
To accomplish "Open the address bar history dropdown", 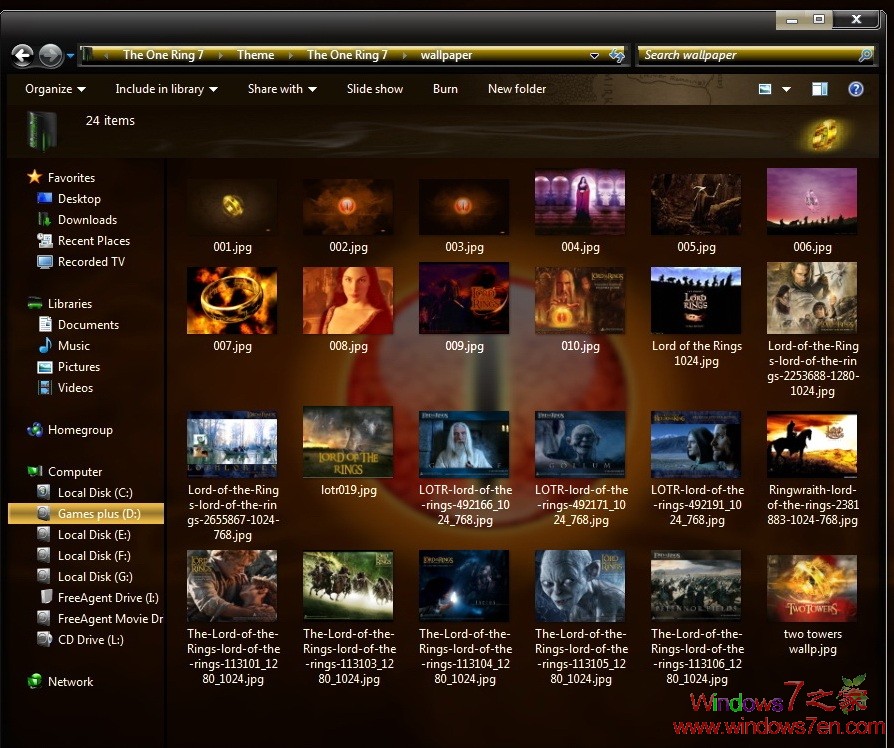I will tap(594, 55).
